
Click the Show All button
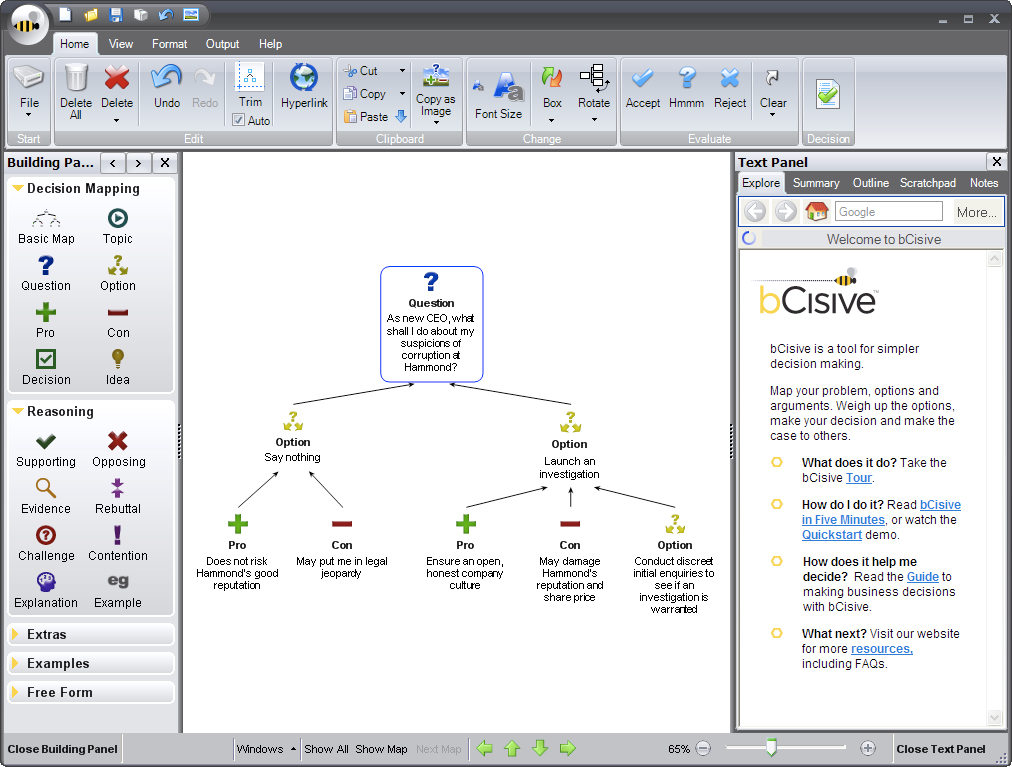pyautogui.click(x=326, y=749)
